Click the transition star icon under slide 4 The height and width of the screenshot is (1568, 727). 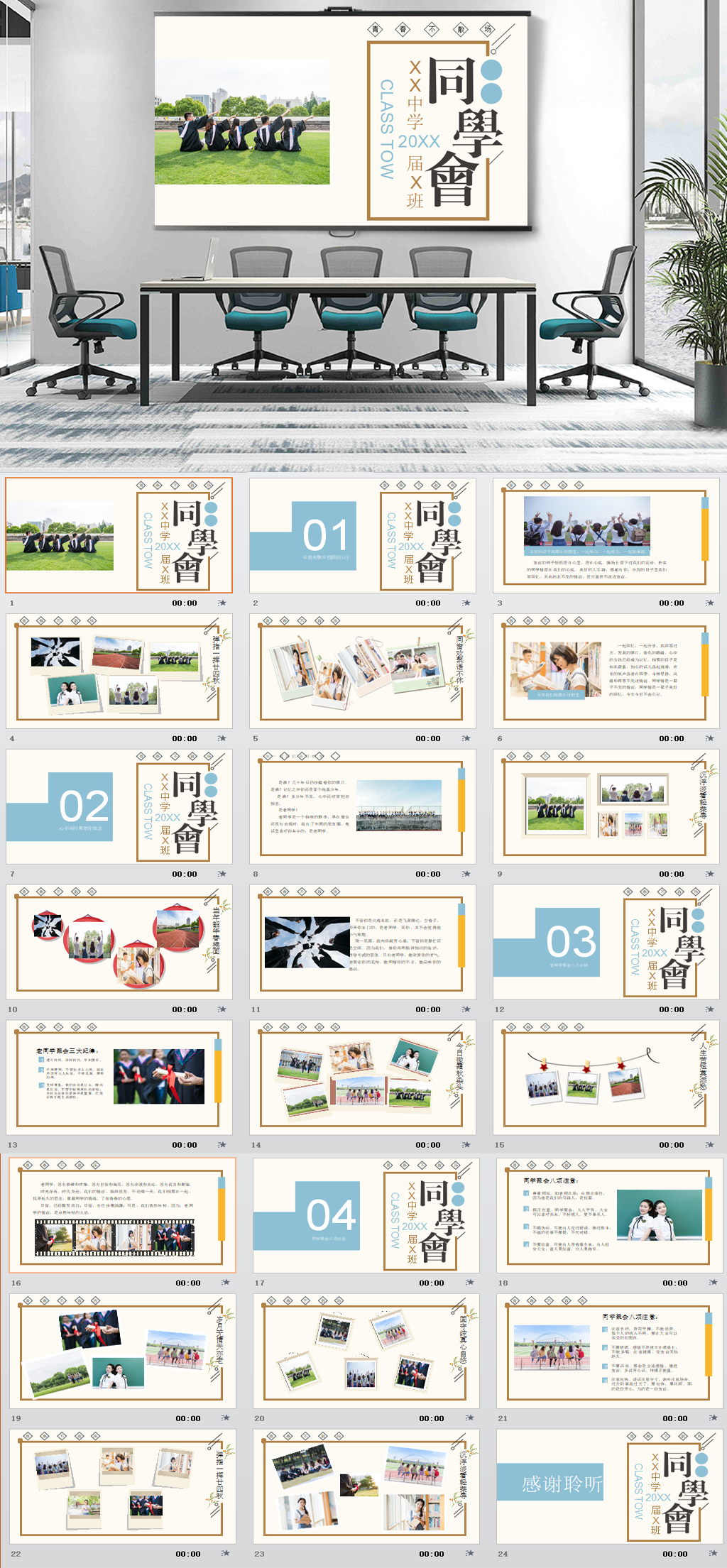coord(222,738)
